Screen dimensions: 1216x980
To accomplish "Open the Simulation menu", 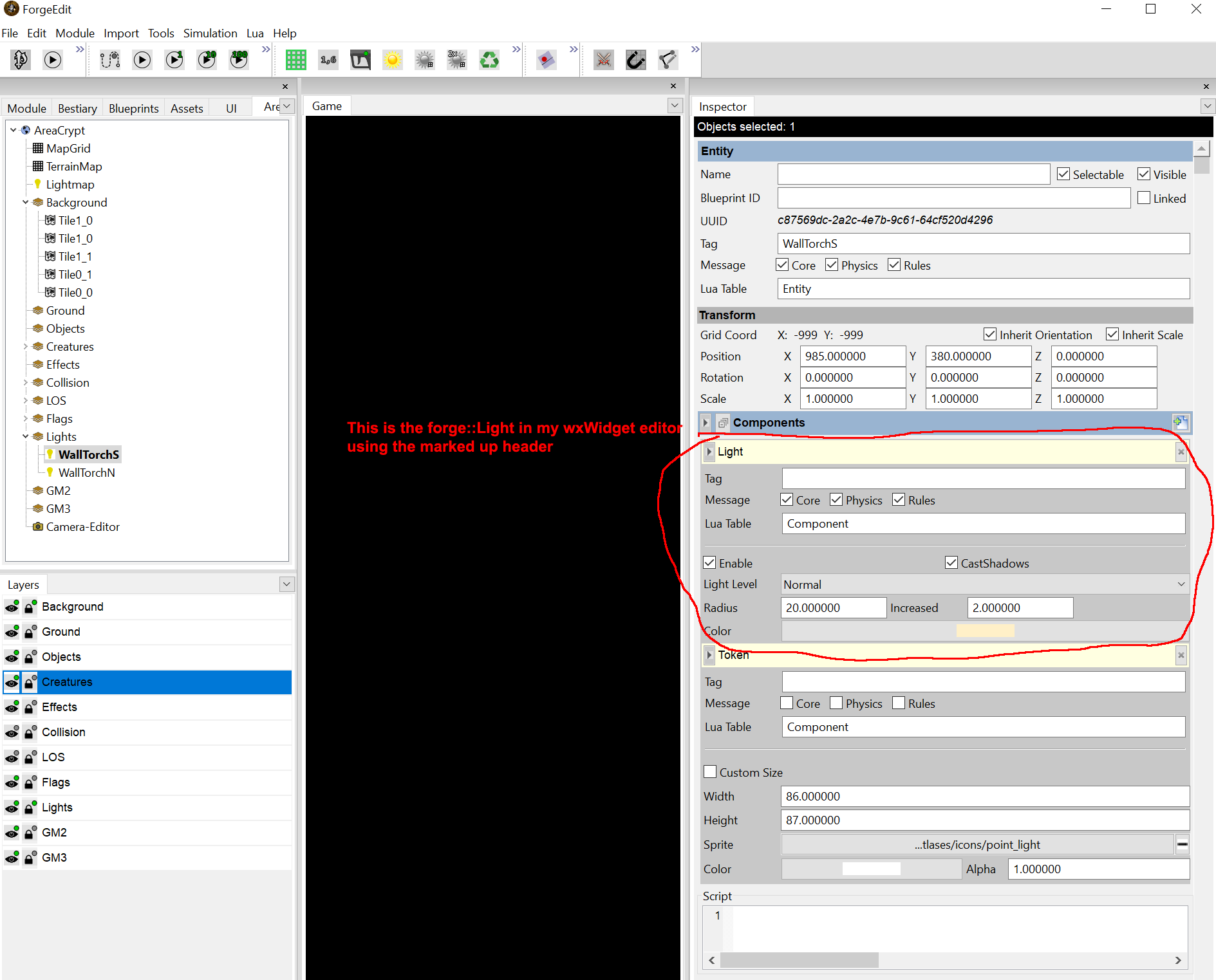I will click(x=210, y=33).
